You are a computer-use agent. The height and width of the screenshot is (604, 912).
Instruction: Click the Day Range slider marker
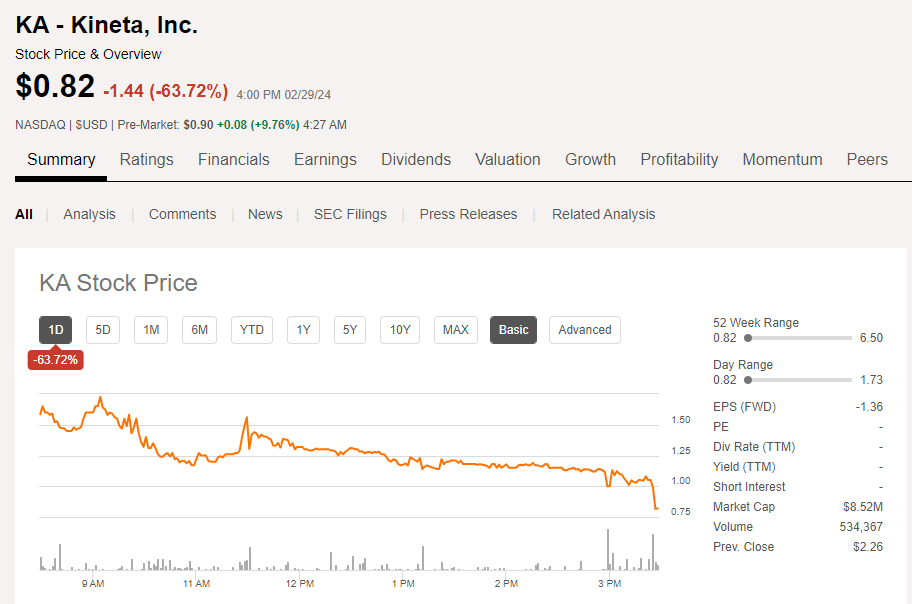[x=748, y=380]
